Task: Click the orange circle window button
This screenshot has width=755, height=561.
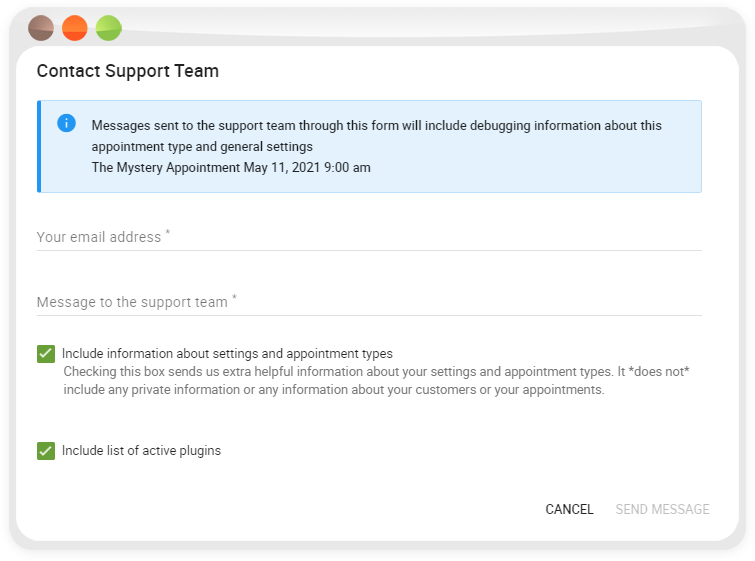Action: [x=75, y=28]
